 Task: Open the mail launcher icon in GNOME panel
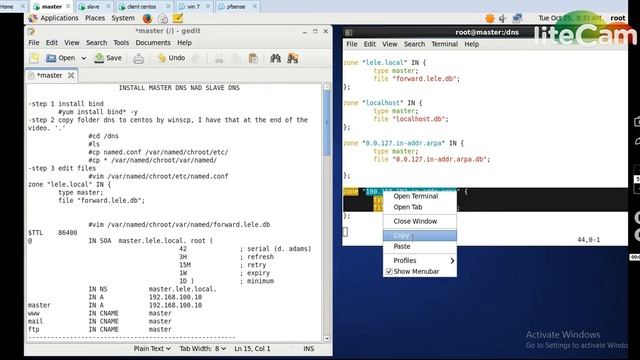162,18
